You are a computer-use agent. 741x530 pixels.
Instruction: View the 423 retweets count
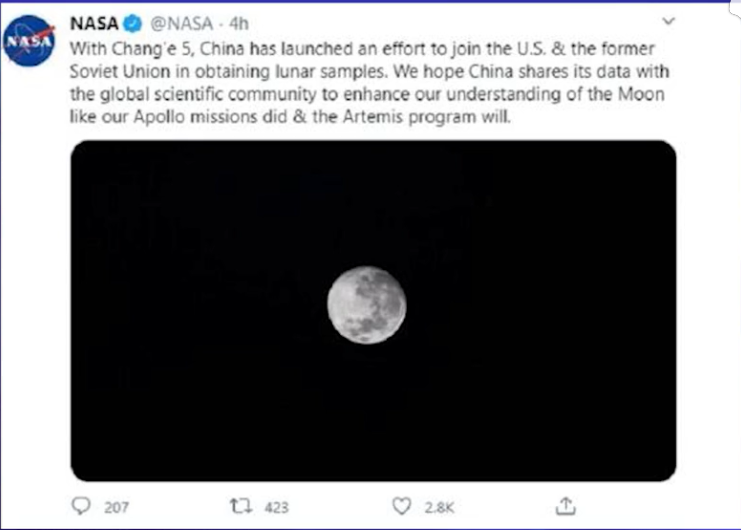click(x=276, y=507)
